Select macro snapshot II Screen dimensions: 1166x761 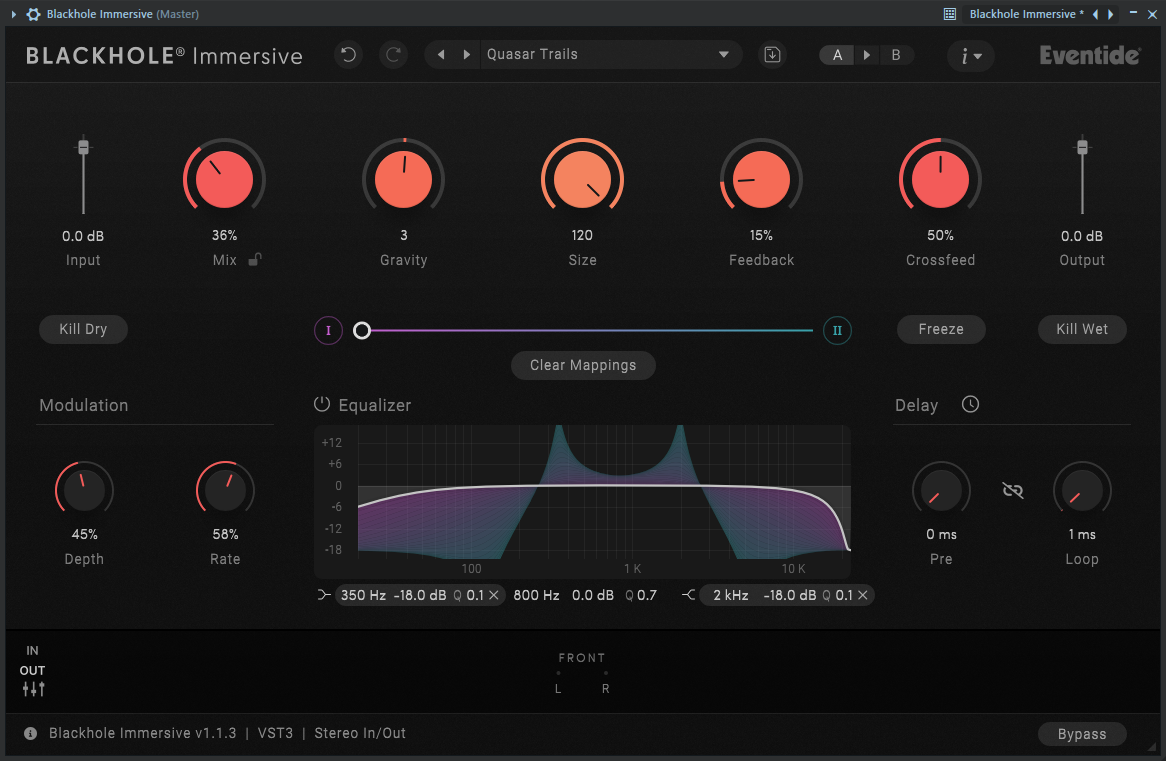837,330
